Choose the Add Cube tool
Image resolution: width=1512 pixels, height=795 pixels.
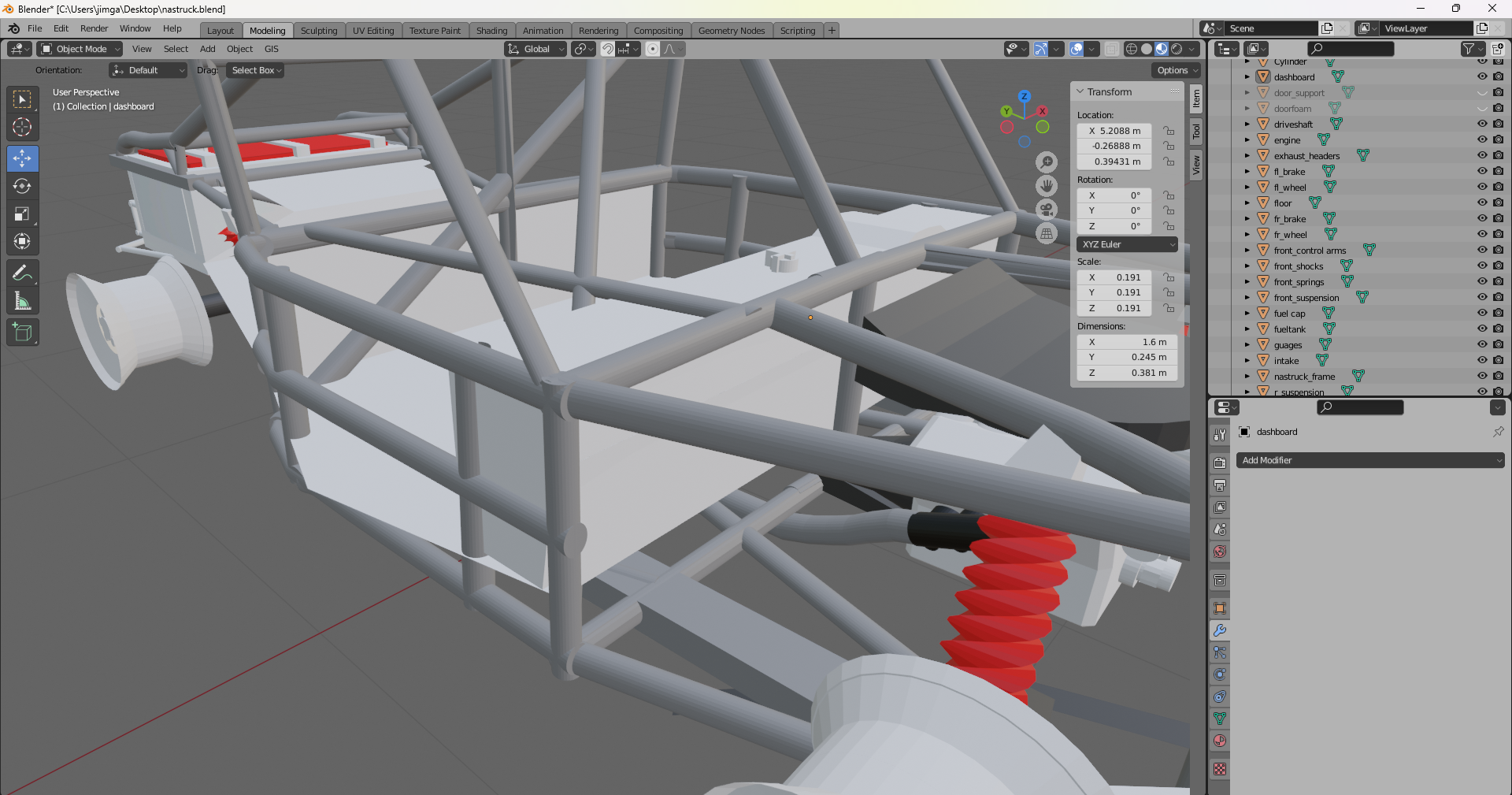(22, 332)
